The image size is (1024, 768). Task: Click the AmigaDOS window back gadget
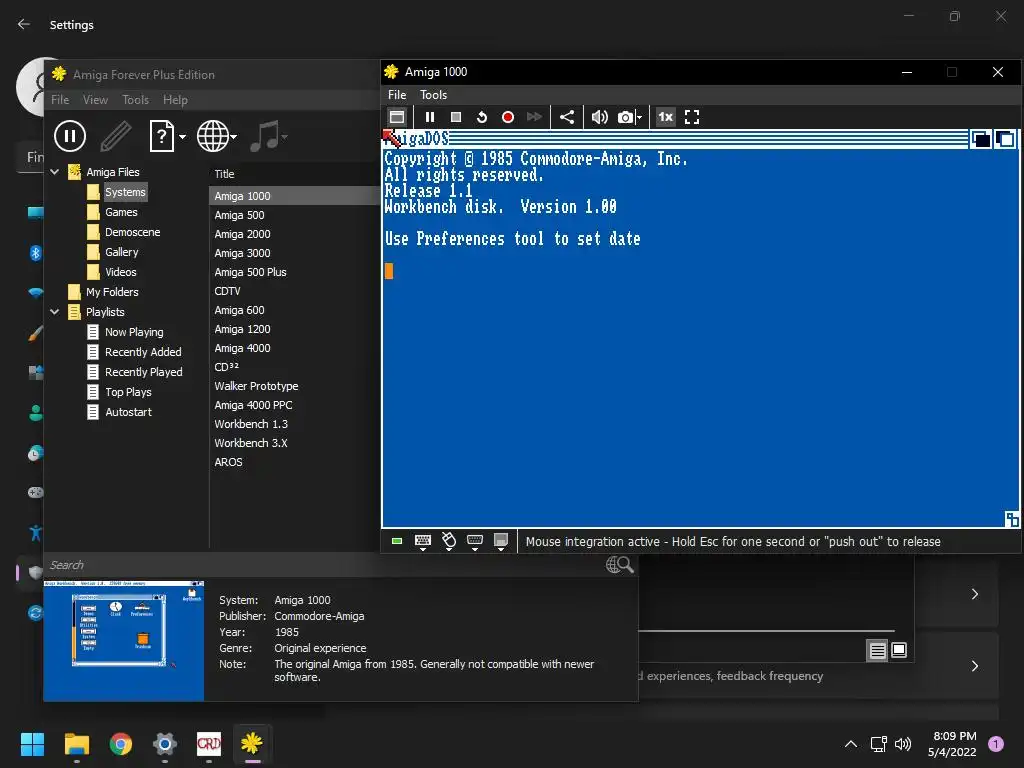coord(981,139)
